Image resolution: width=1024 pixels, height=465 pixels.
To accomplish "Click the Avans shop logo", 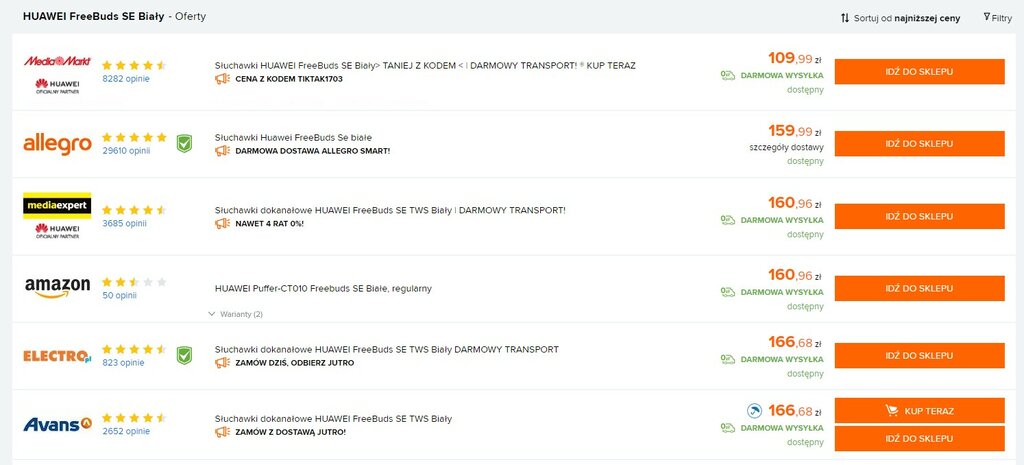I will coord(57,425).
